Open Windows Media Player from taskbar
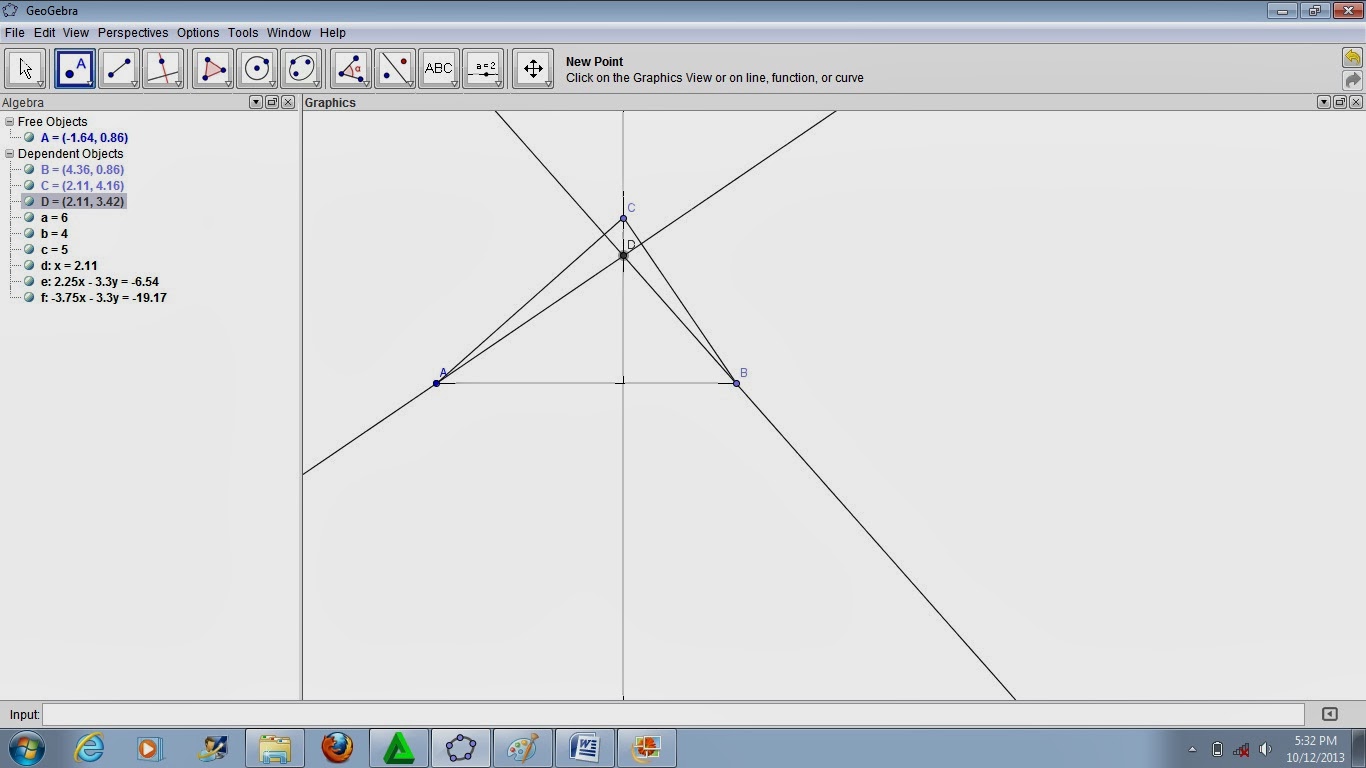Image resolution: width=1366 pixels, height=768 pixels. pos(149,747)
